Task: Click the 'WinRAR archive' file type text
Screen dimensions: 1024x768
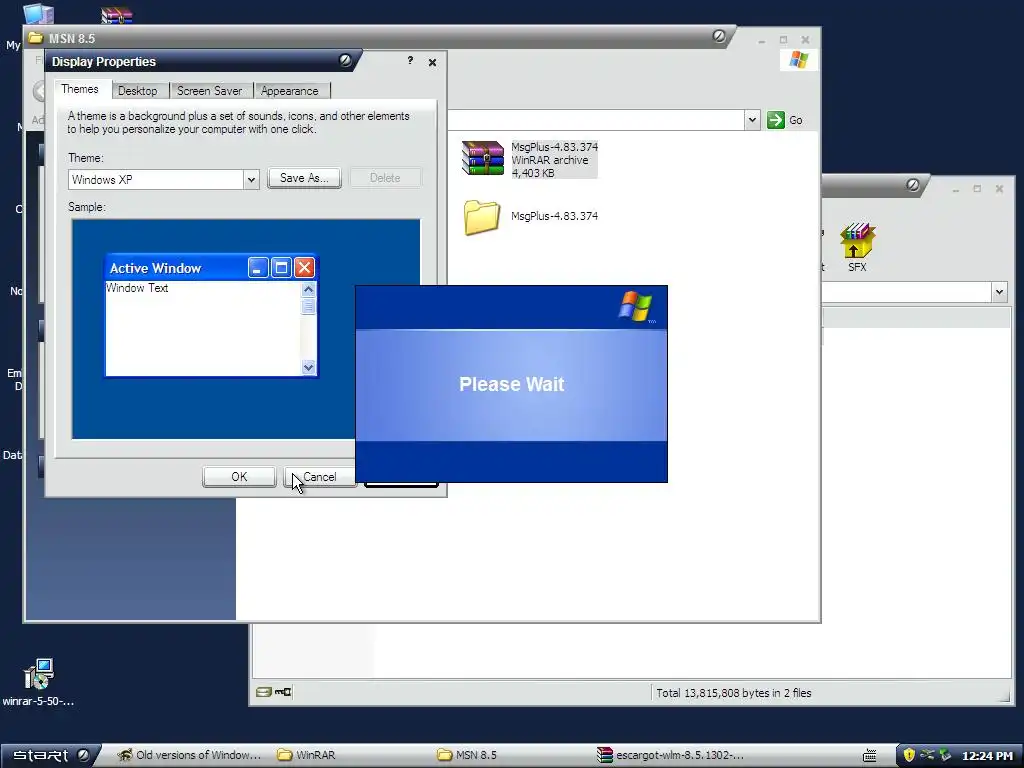Action: tap(550, 160)
